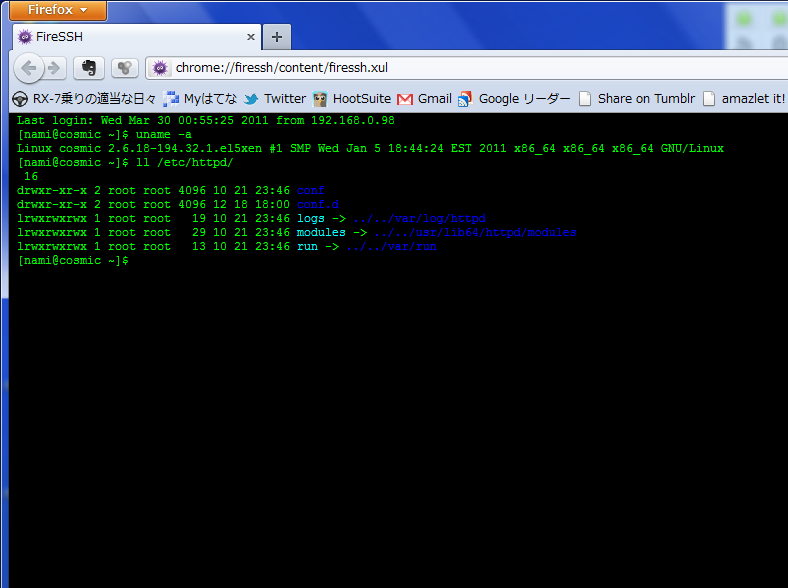Select the FireSSH tab

pos(136,37)
